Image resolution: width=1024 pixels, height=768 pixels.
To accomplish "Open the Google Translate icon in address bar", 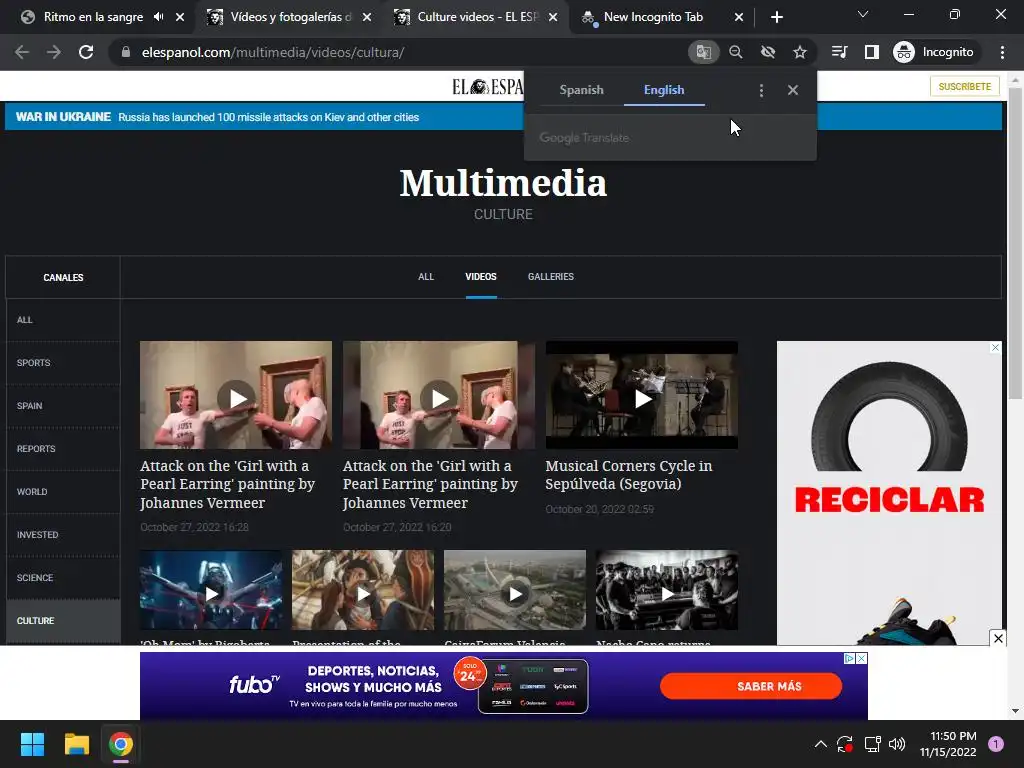I will pyautogui.click(x=703, y=52).
